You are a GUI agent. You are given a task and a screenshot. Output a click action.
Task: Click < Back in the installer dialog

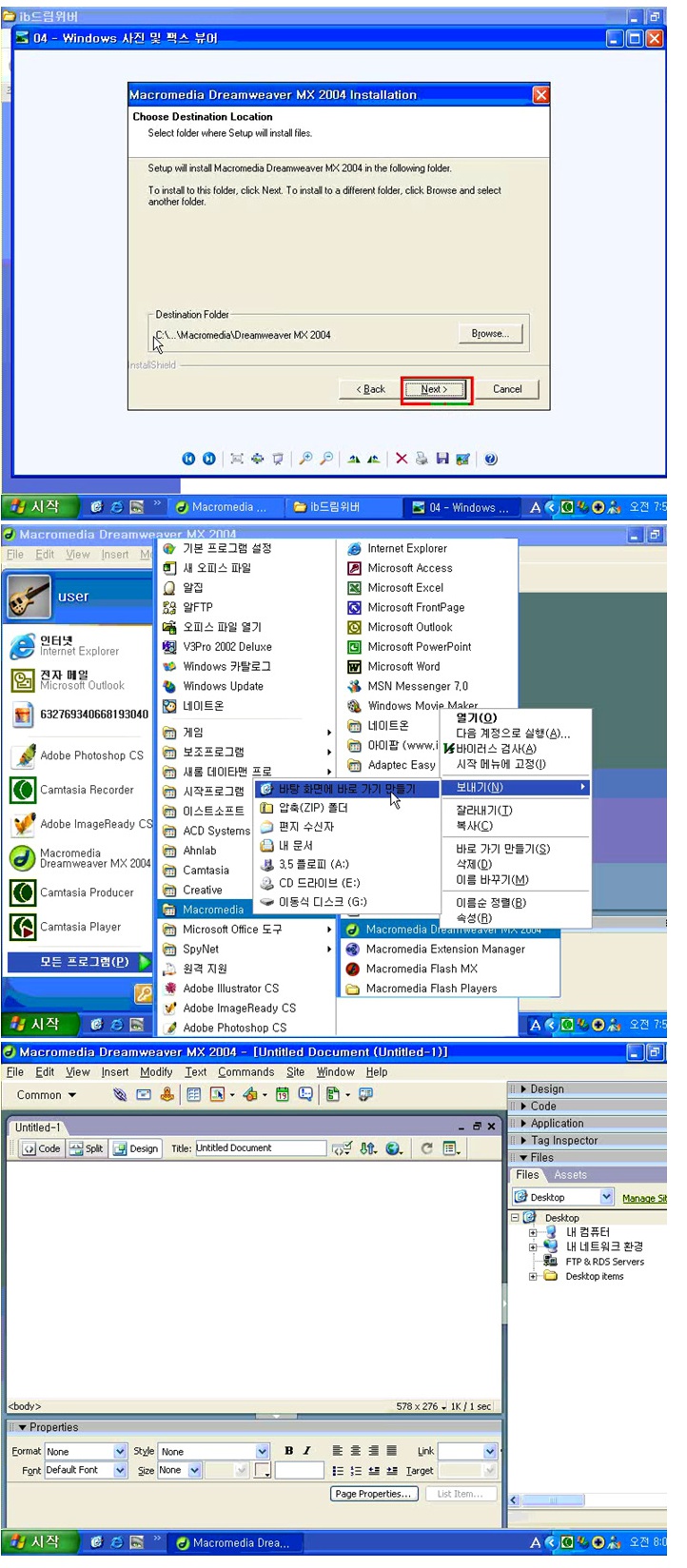point(370,389)
